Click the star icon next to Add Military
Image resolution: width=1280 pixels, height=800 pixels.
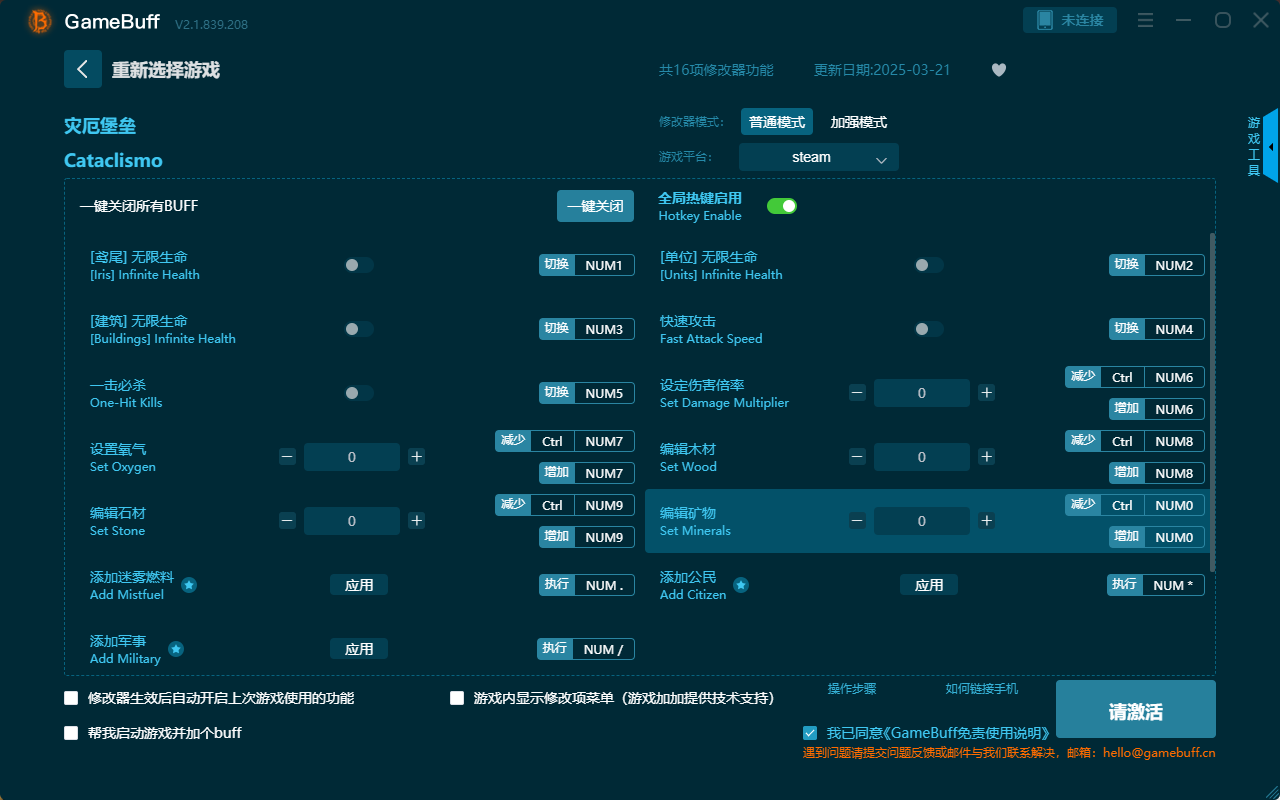175,650
